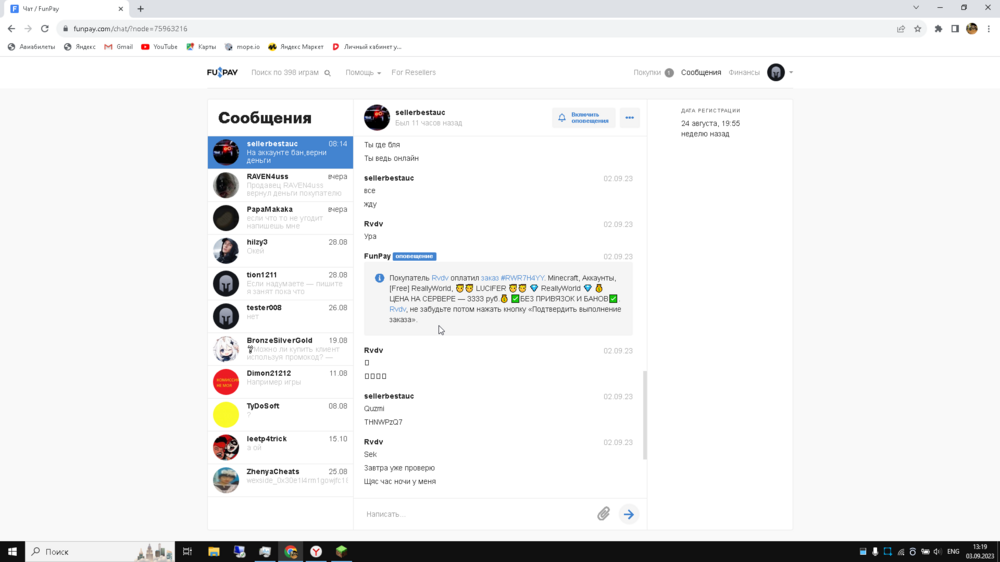Screen dimensions: 1000x562
Task: Expand the Помощь dropdown menu
Action: (363, 72)
